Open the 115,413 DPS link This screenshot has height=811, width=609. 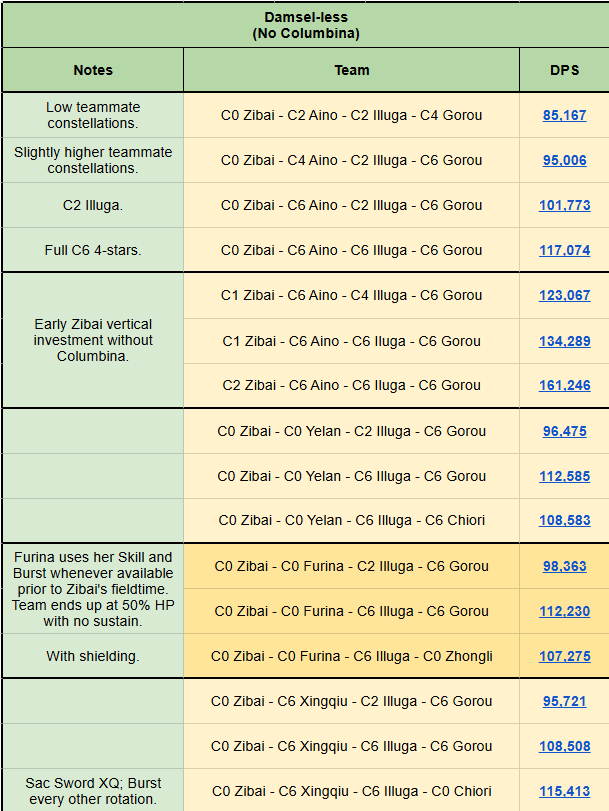564,791
